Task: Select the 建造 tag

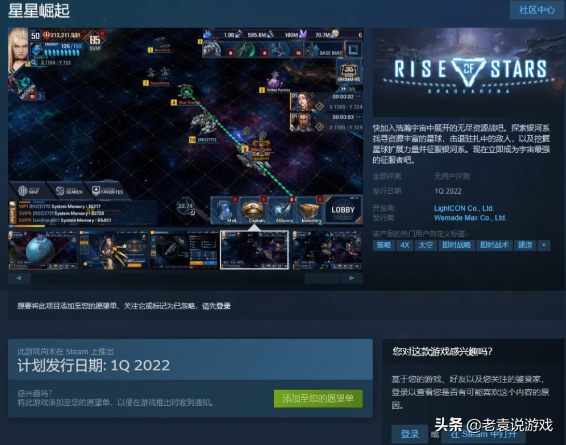Action: [525, 245]
